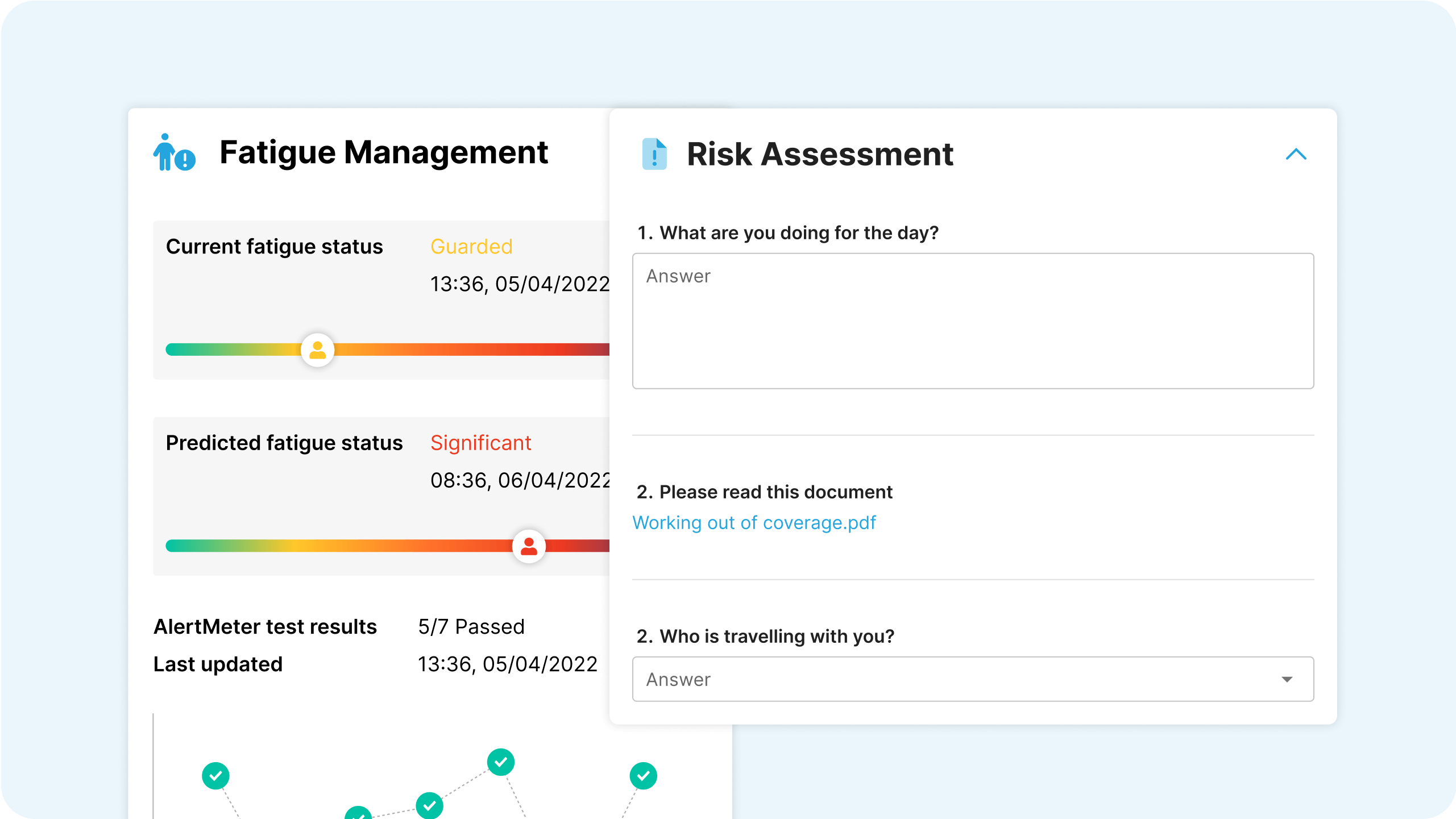Click the lowest middle green checkmark on chart
This screenshot has width=1456, height=819.
tap(429, 805)
